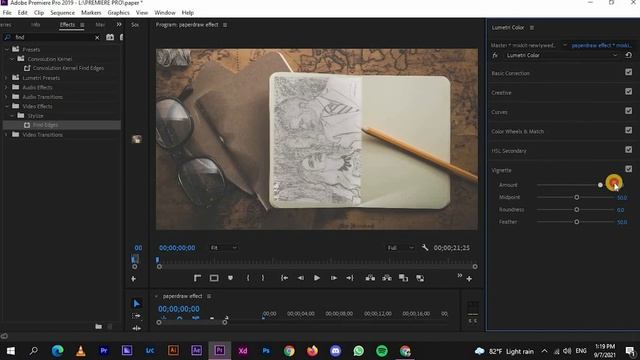Click the effects search input field

[53, 38]
